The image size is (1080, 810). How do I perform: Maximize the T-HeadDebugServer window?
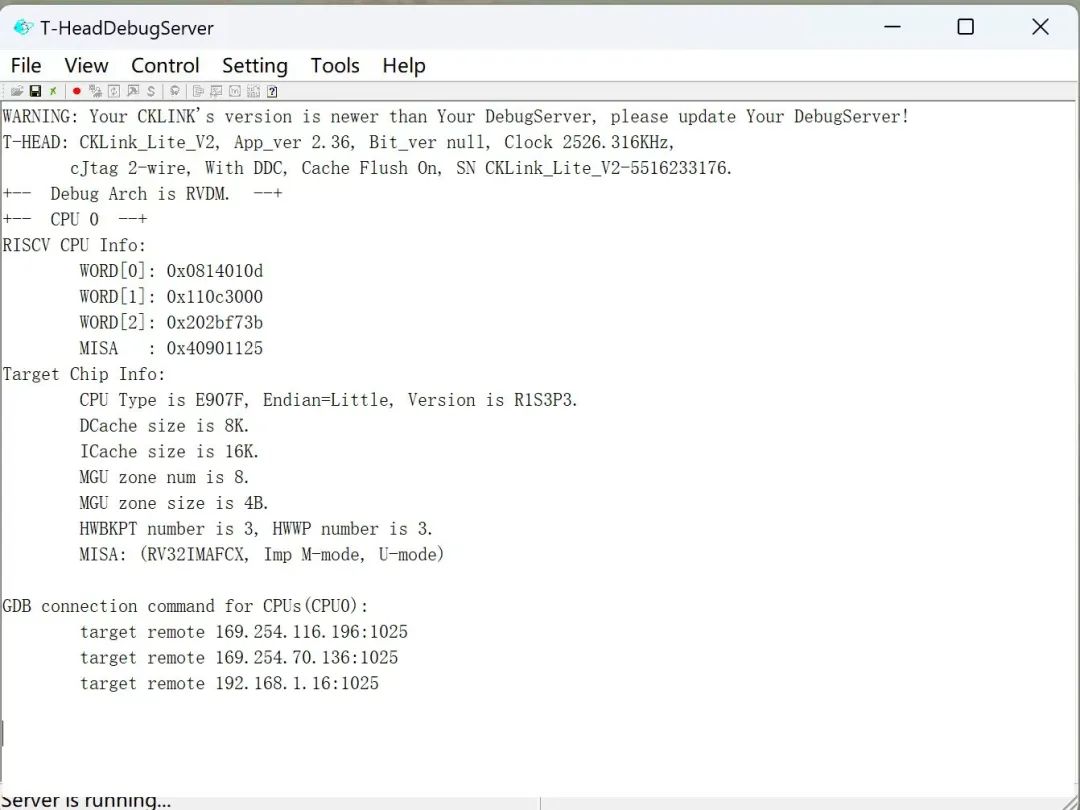(x=965, y=27)
